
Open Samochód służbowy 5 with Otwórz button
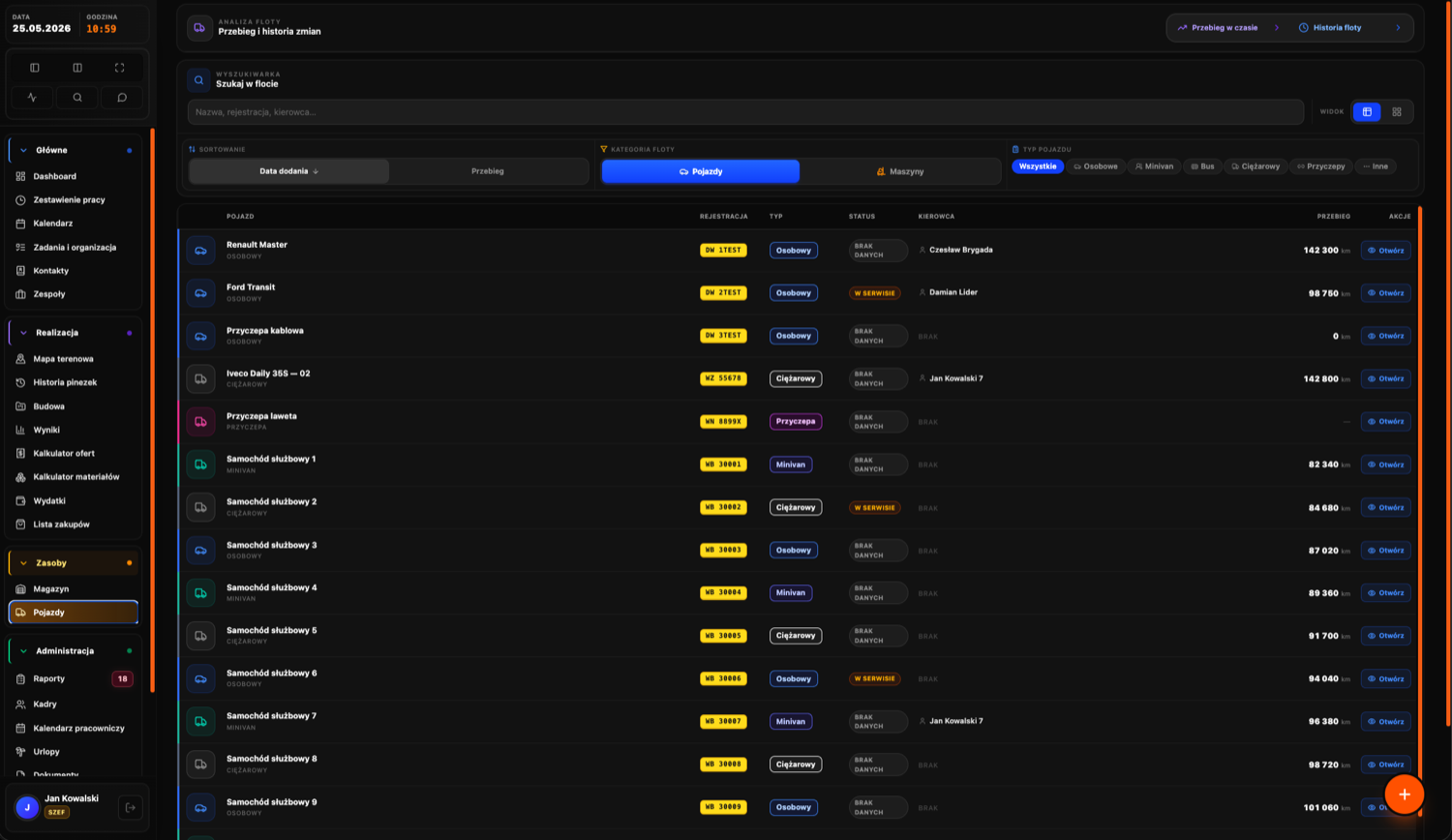1385,636
